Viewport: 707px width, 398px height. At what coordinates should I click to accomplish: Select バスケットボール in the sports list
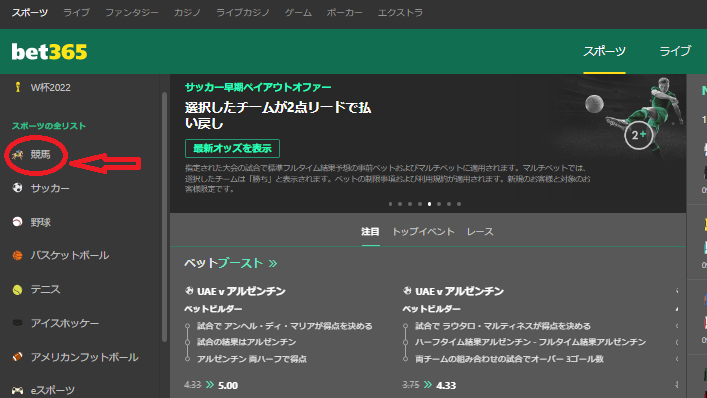[x=69, y=256]
